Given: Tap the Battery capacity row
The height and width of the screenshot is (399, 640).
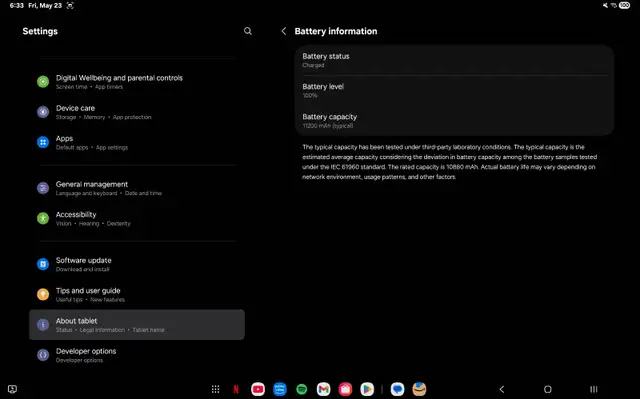Looking at the screenshot, I should pyautogui.click(x=454, y=120).
